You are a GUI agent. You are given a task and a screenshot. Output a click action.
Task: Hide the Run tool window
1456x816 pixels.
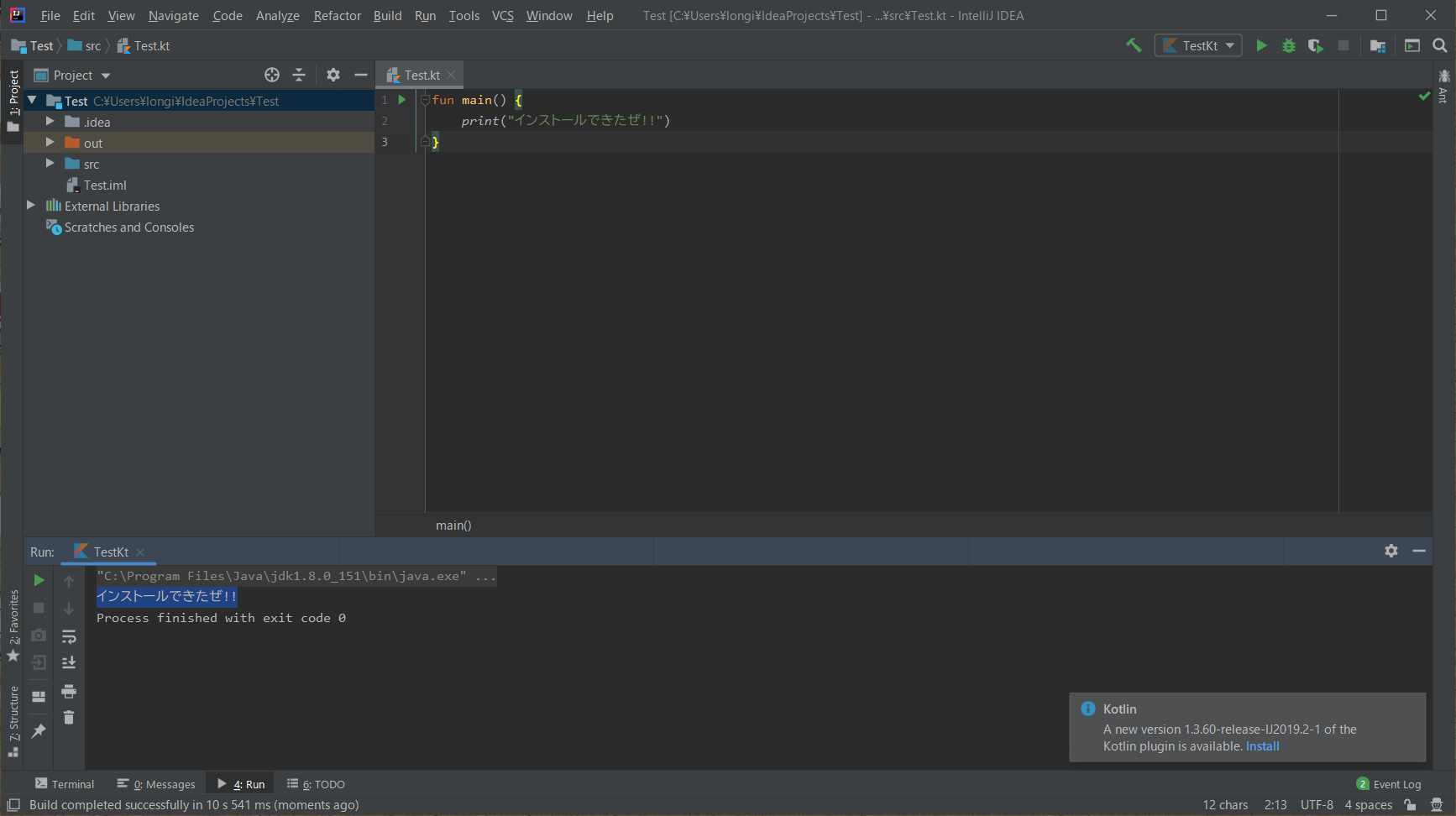point(1419,551)
